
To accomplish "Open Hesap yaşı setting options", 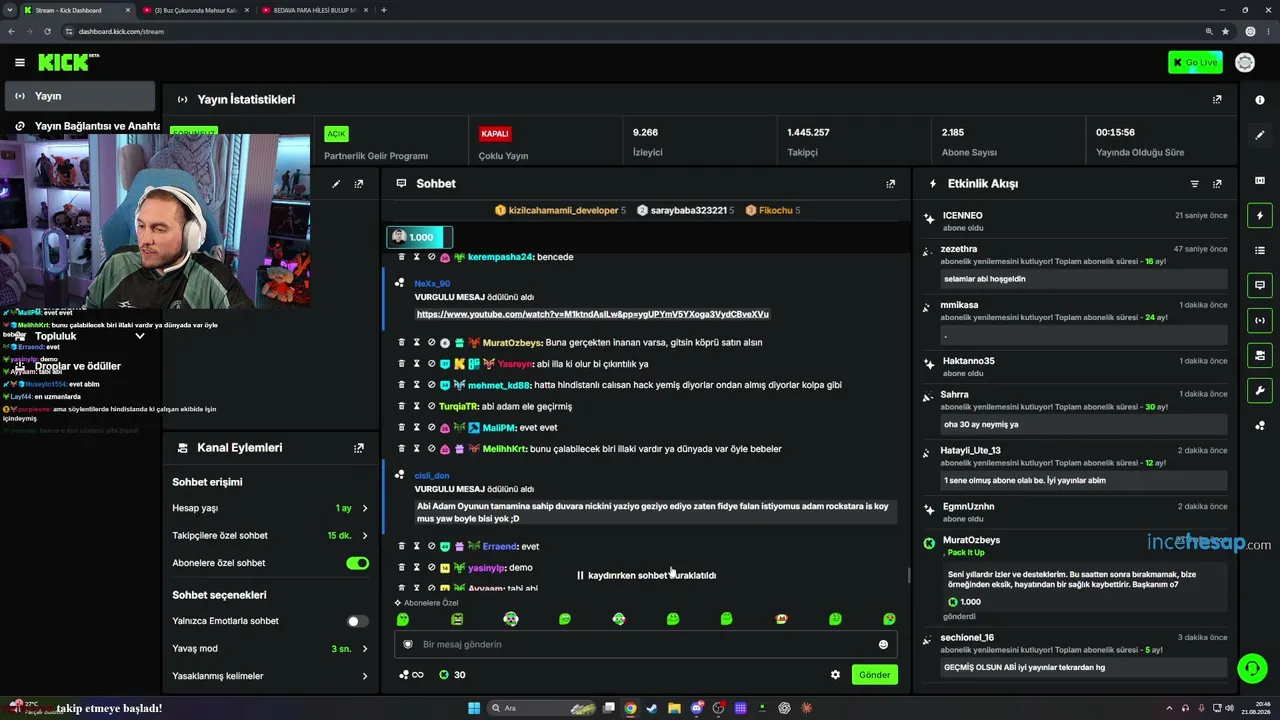I will coord(270,508).
